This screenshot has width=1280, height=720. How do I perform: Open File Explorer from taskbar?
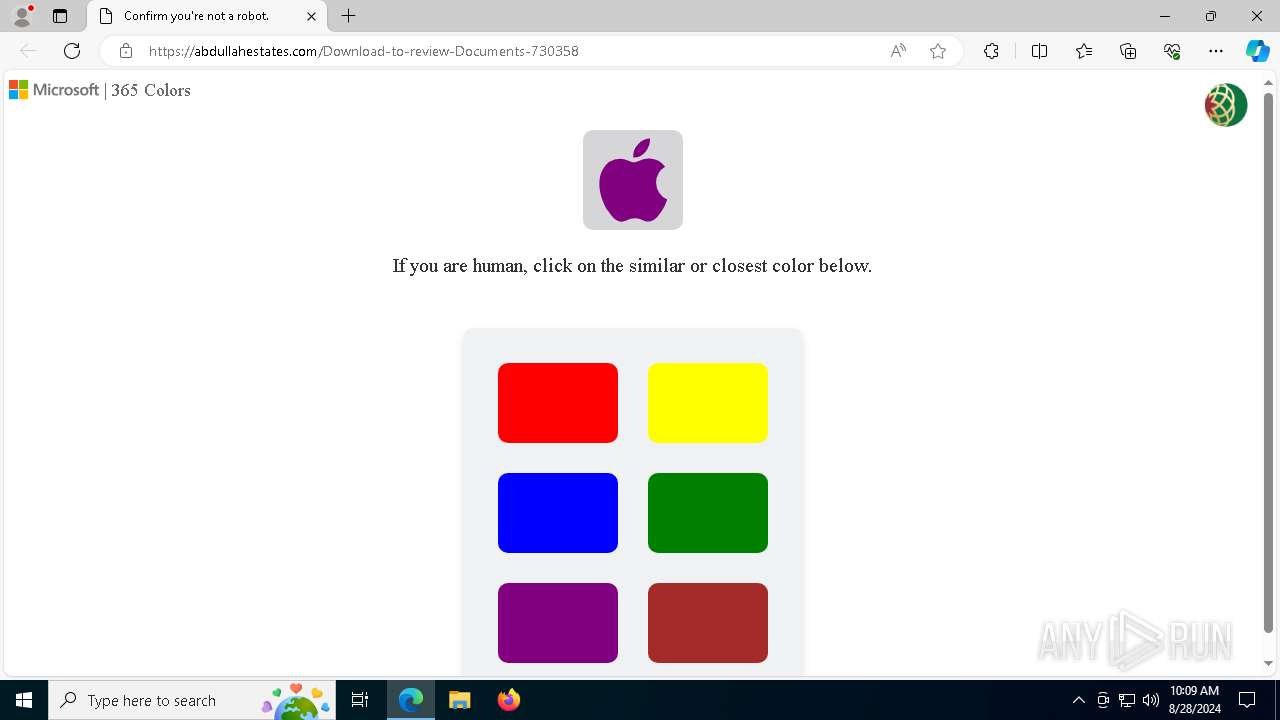pos(459,700)
